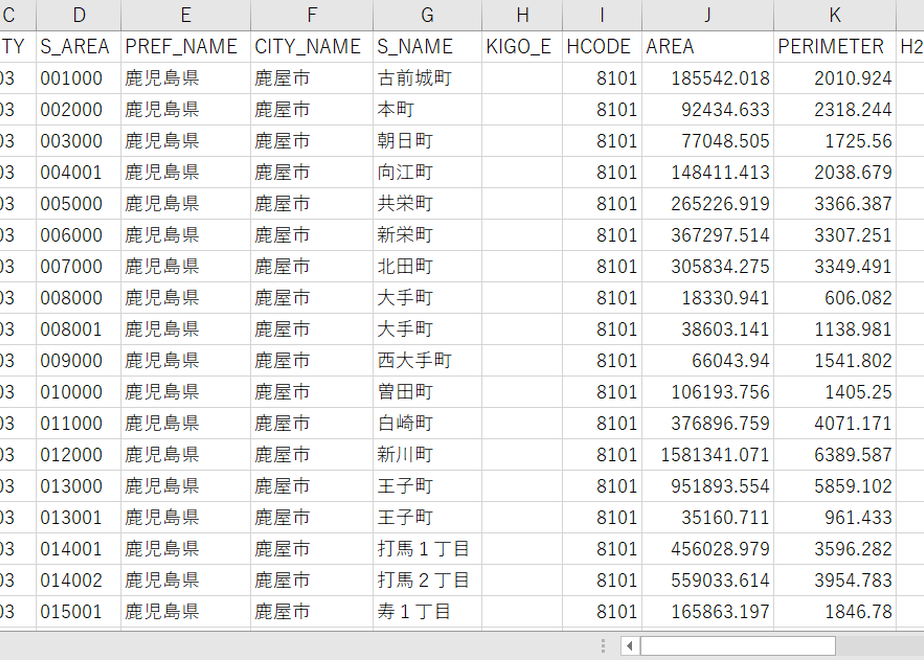Click the horizontal scrollbar thumb
This screenshot has width=924, height=660.
(738, 646)
